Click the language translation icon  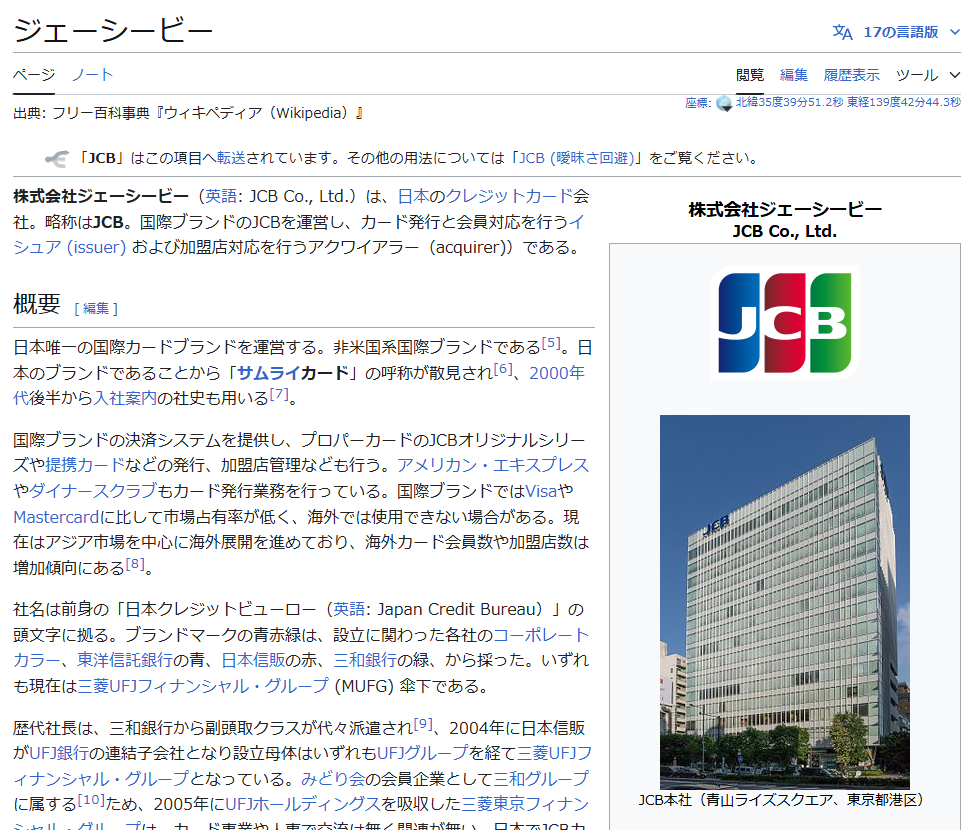[x=842, y=32]
